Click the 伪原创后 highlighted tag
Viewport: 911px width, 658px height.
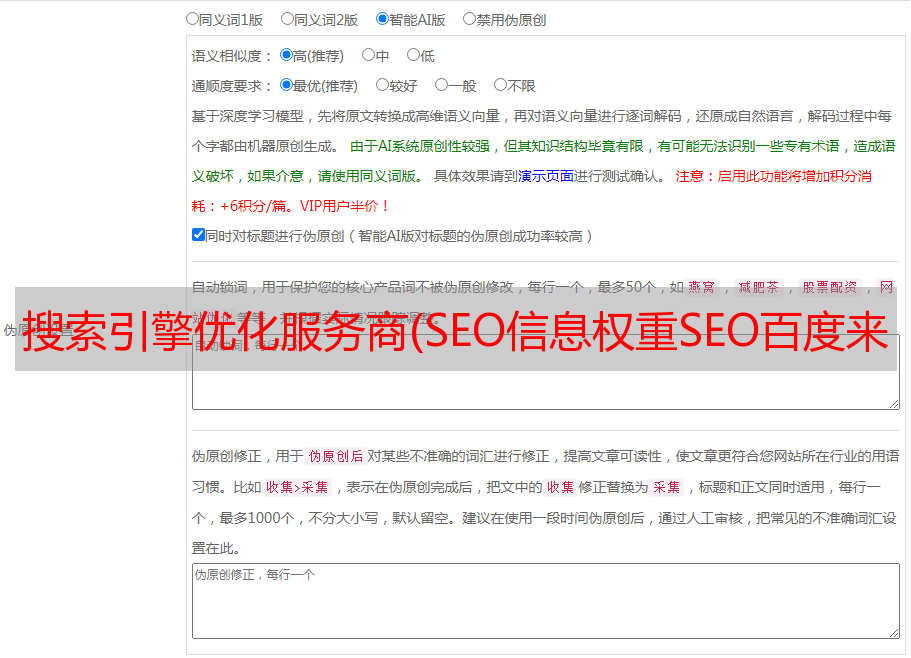click(x=335, y=456)
